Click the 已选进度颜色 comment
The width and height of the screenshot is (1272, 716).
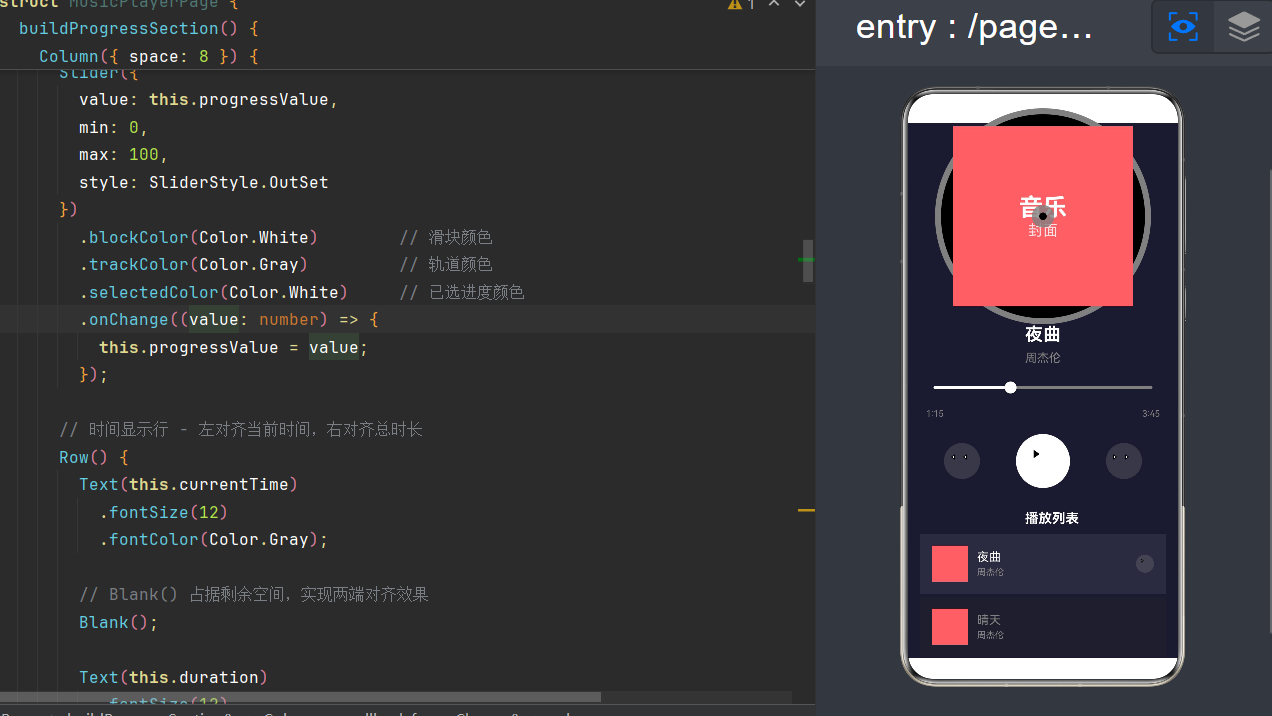click(x=462, y=293)
